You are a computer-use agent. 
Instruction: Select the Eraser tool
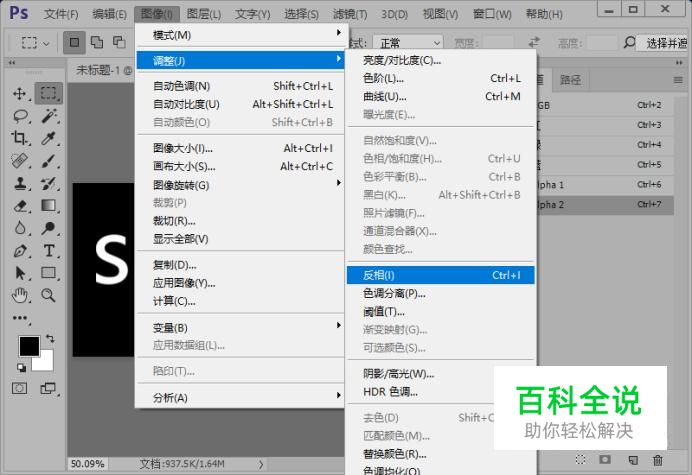point(20,206)
